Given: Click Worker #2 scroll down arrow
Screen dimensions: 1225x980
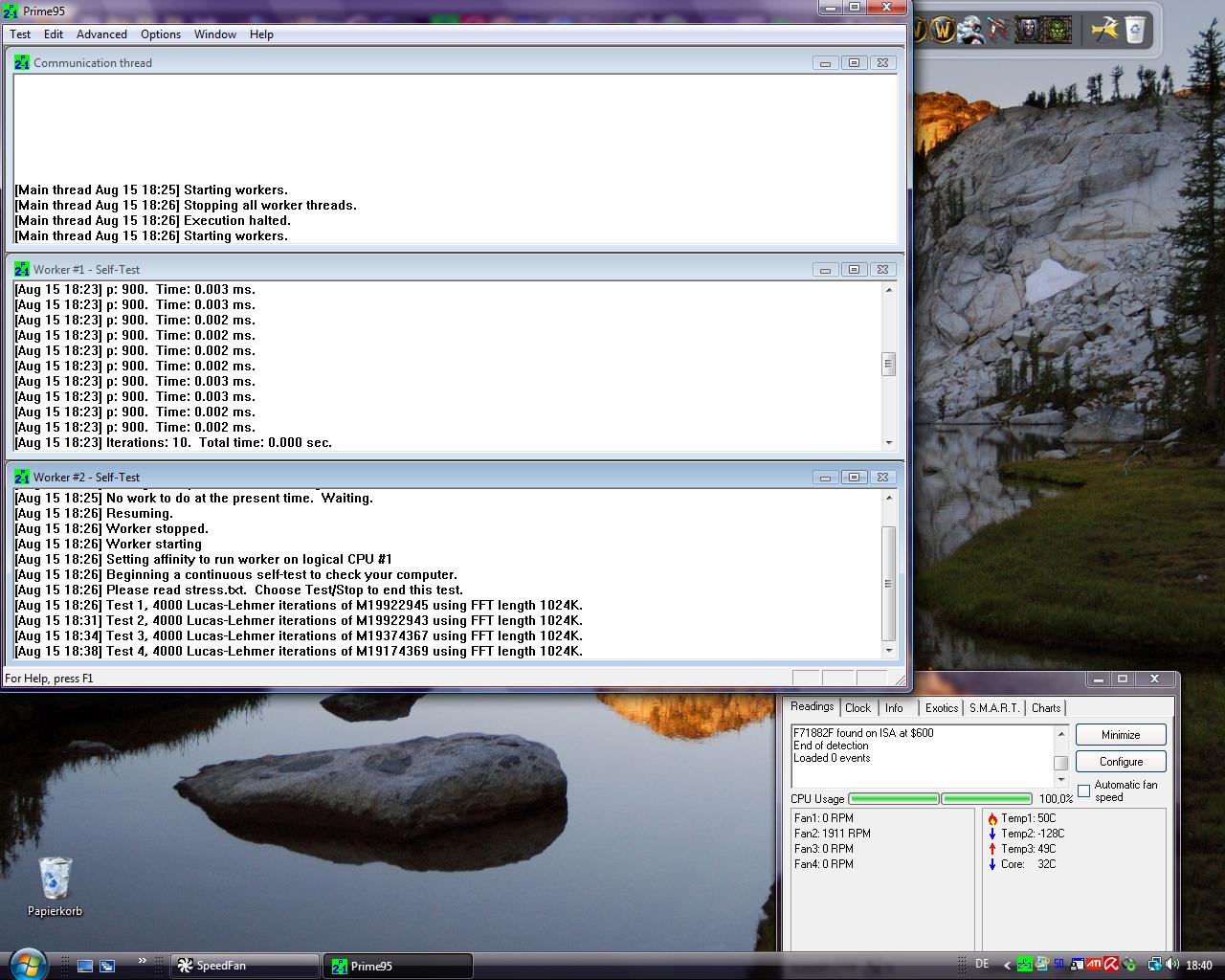Looking at the screenshot, I should [x=889, y=650].
